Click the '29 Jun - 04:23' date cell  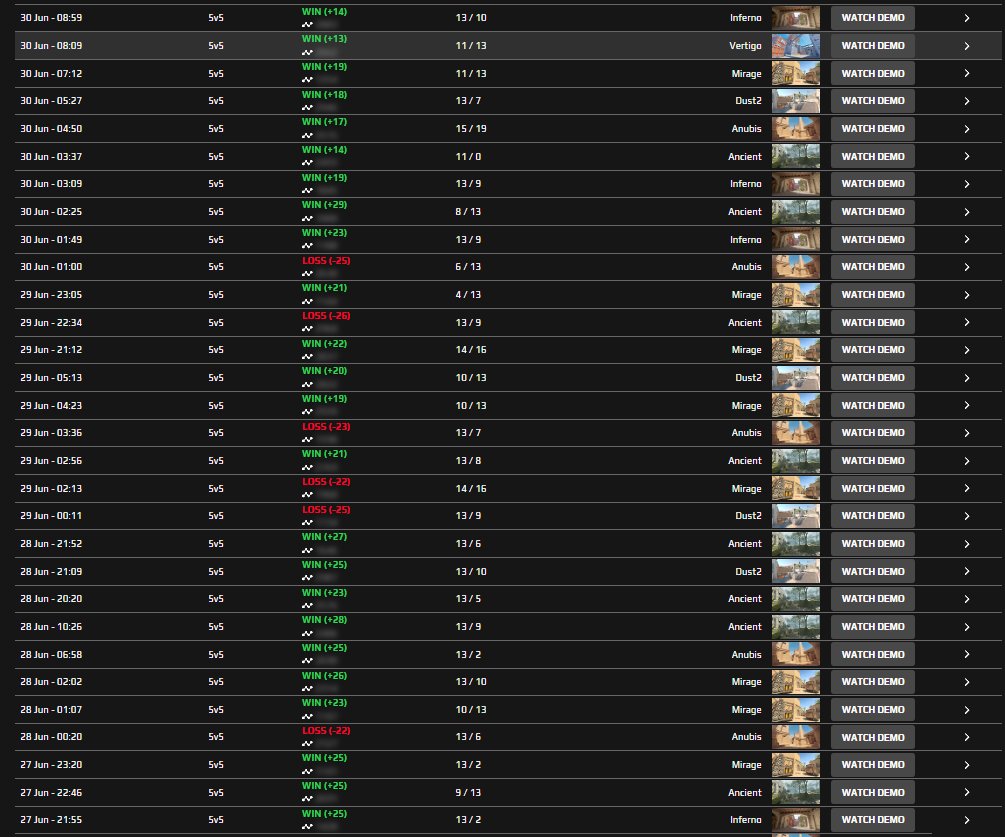tap(51, 406)
